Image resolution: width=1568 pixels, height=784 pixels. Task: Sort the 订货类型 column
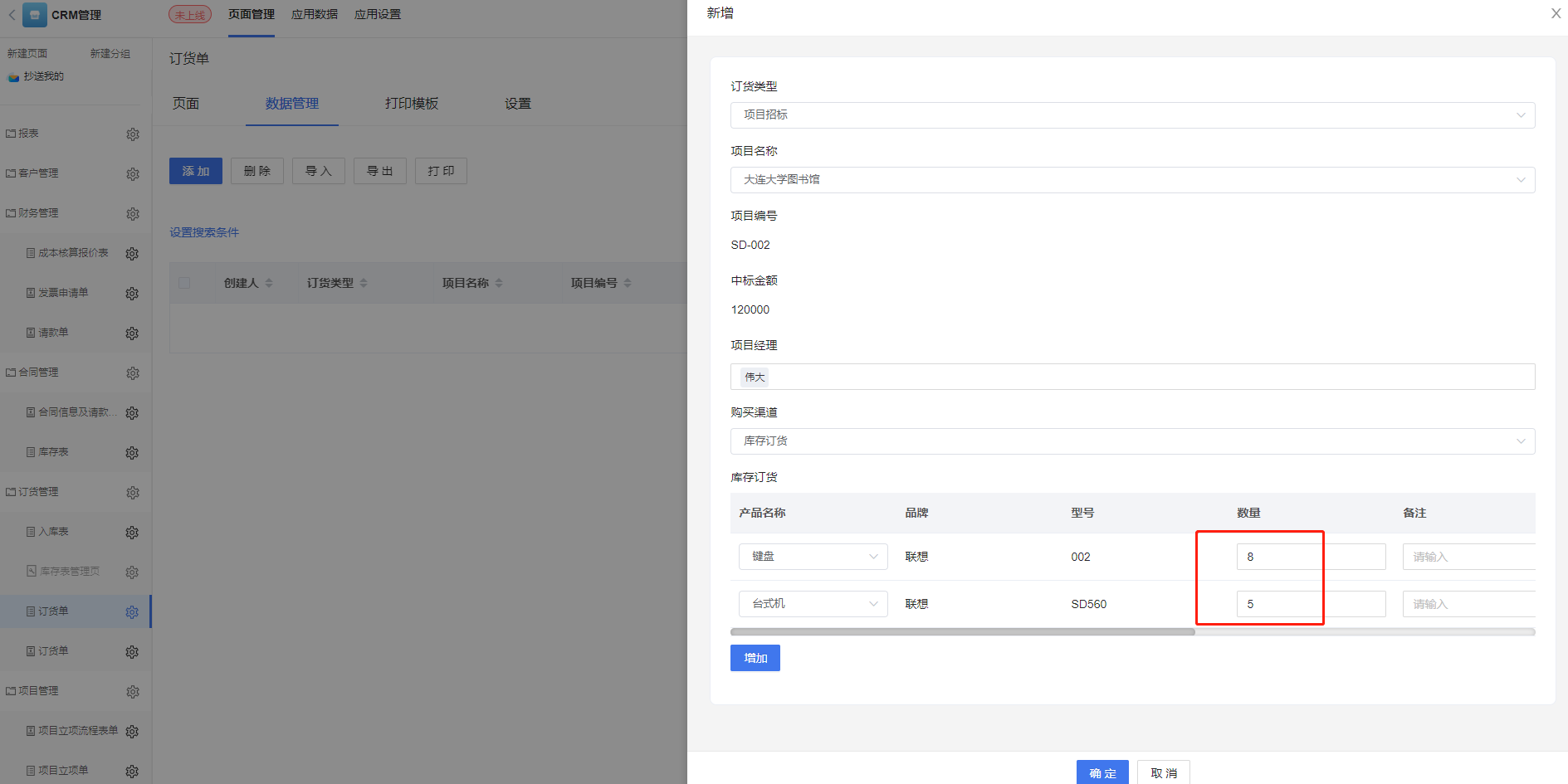[x=364, y=283]
